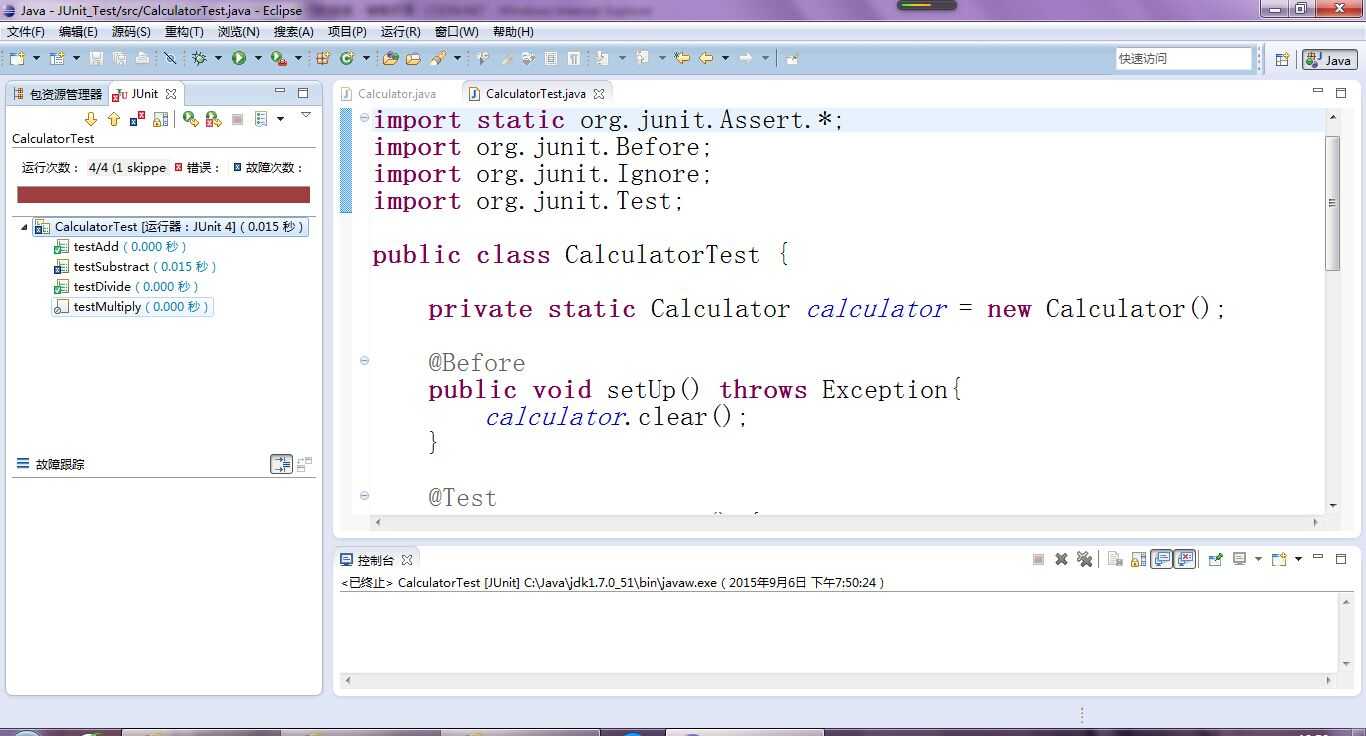Toggle Show Console on Standard Error
Screen dimensions: 1366x736
(x=1185, y=559)
